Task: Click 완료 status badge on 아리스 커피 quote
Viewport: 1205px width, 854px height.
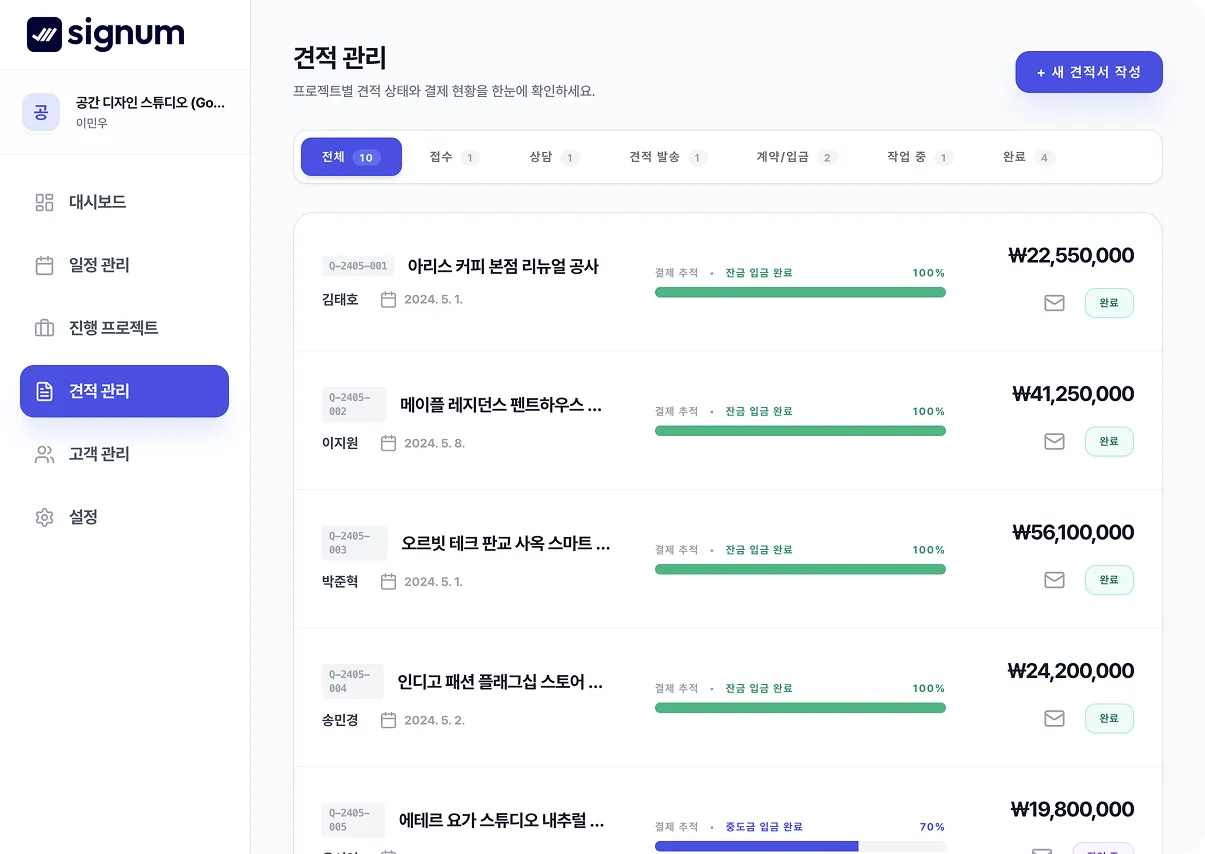Action: pos(1109,303)
